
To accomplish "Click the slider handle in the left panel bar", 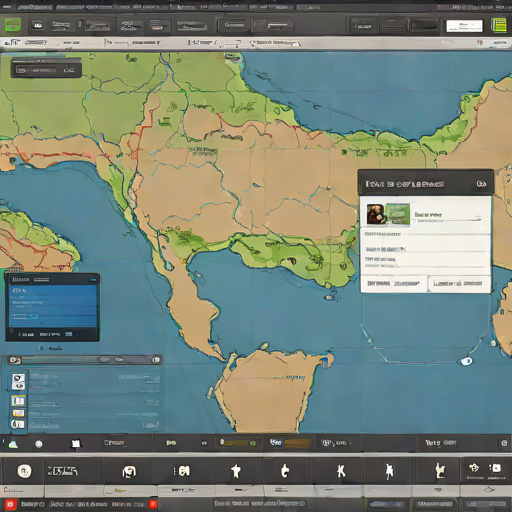I will pos(104,360).
